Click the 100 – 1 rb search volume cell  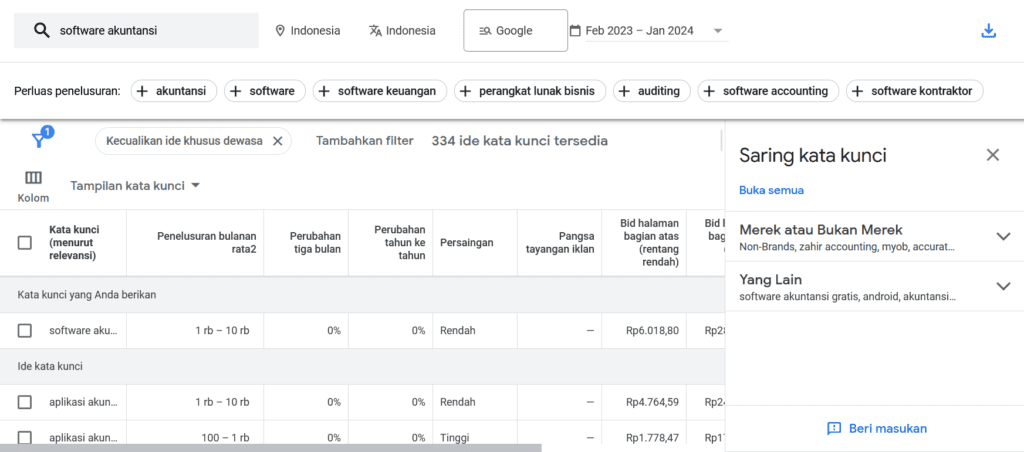pyautogui.click(x=225, y=438)
